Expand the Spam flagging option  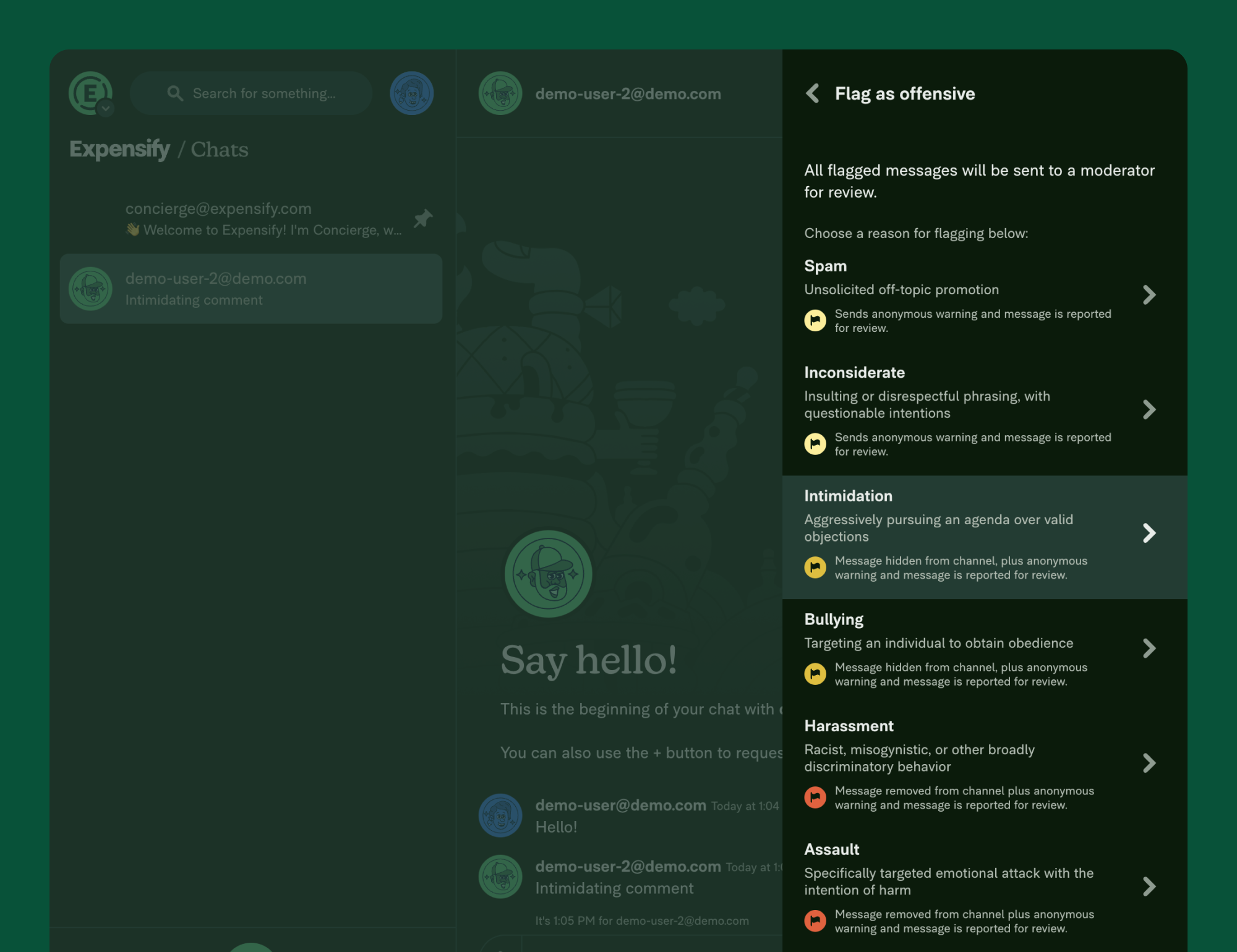click(x=1149, y=295)
